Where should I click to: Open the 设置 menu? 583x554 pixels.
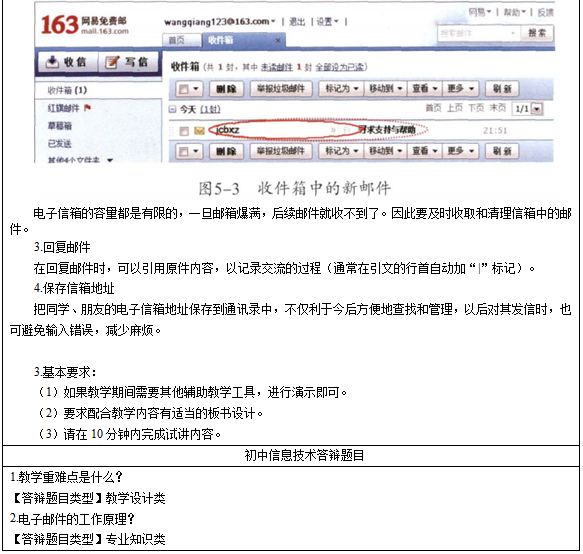click(327, 22)
